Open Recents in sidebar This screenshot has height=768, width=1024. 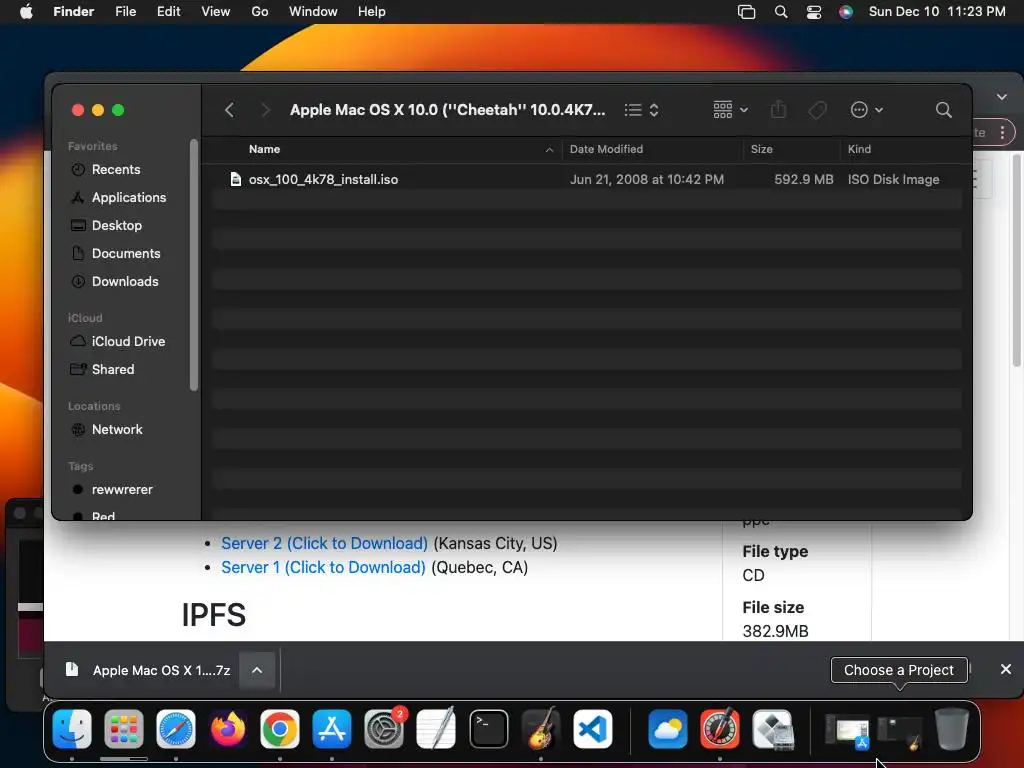tap(116, 169)
